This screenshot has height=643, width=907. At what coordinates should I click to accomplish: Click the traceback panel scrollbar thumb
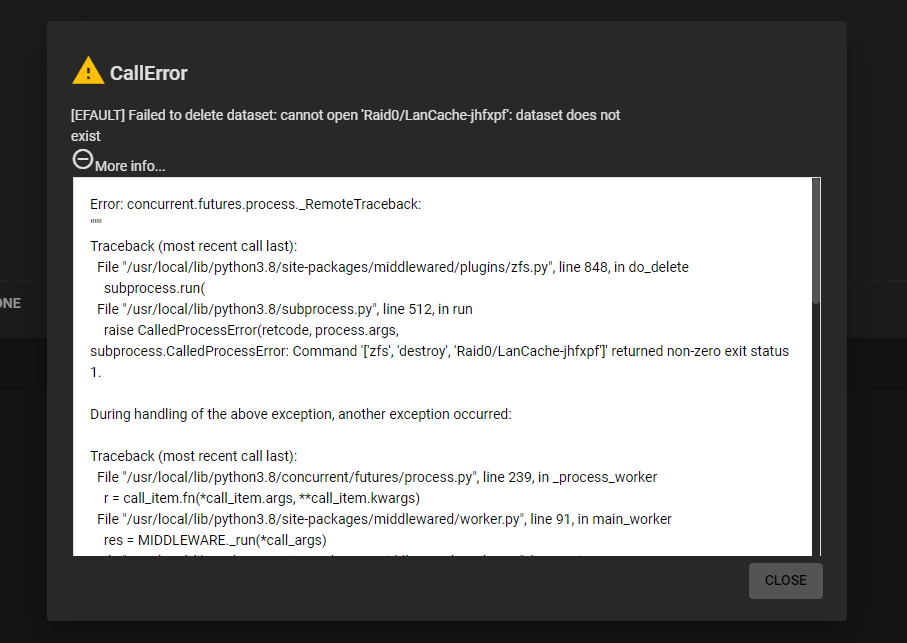pos(816,240)
